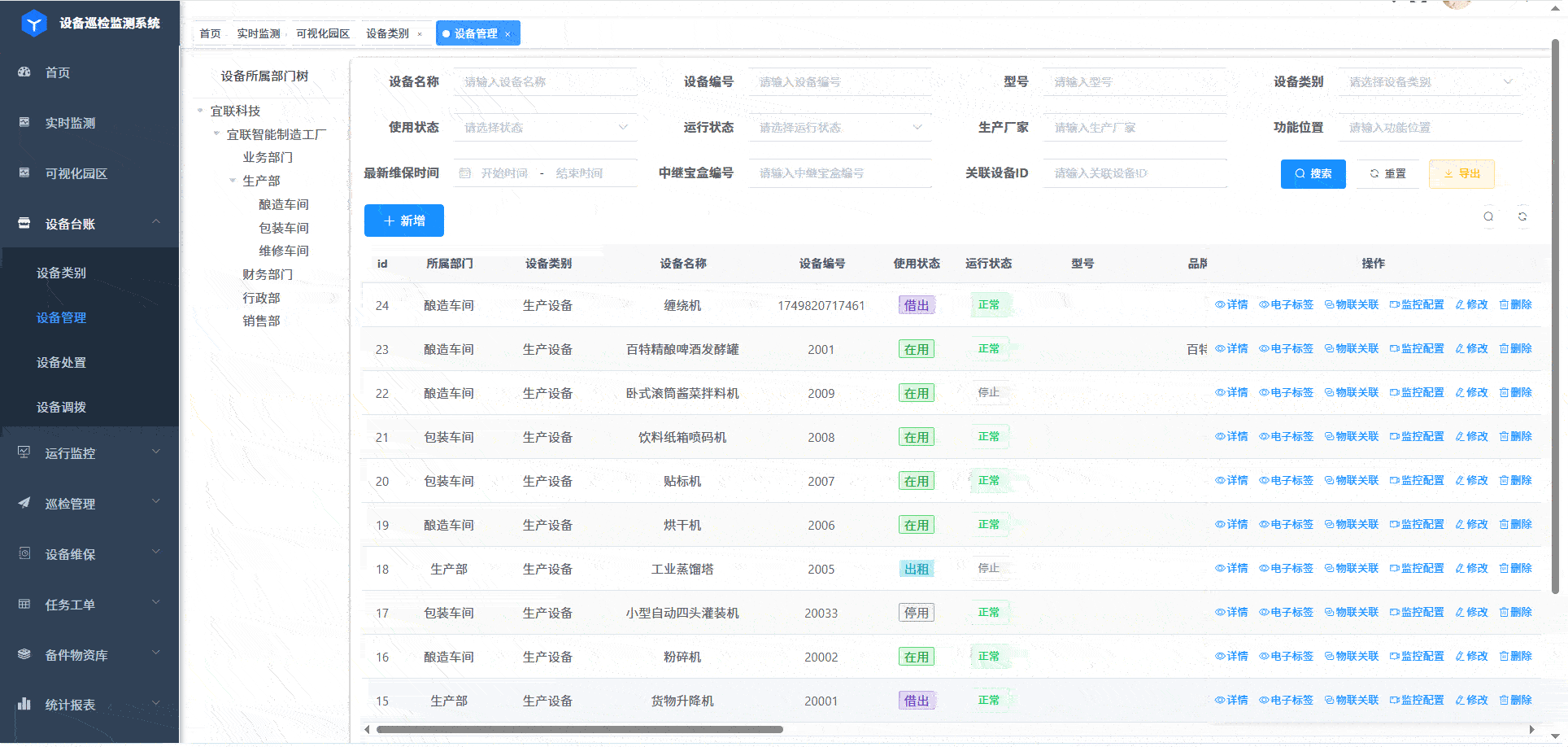The width and height of the screenshot is (1568, 747).
Task: Collapse the 宜联智能制造工厂 tree node arrow
Action: tap(216, 133)
